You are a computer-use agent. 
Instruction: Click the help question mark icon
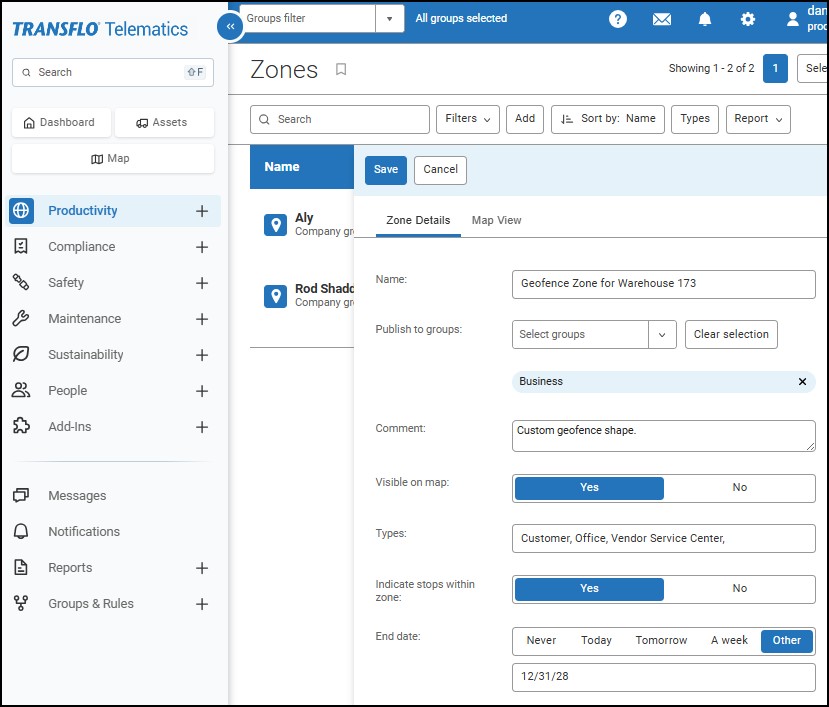click(x=618, y=19)
